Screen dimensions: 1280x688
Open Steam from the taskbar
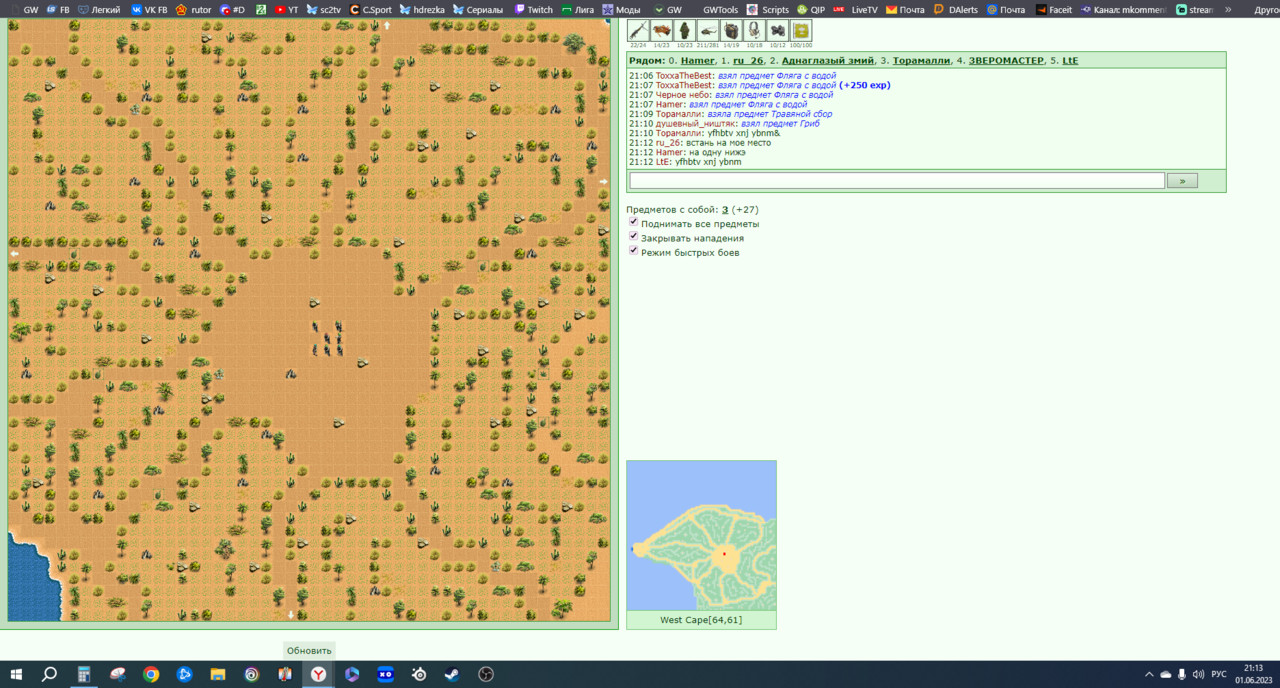tap(452, 674)
